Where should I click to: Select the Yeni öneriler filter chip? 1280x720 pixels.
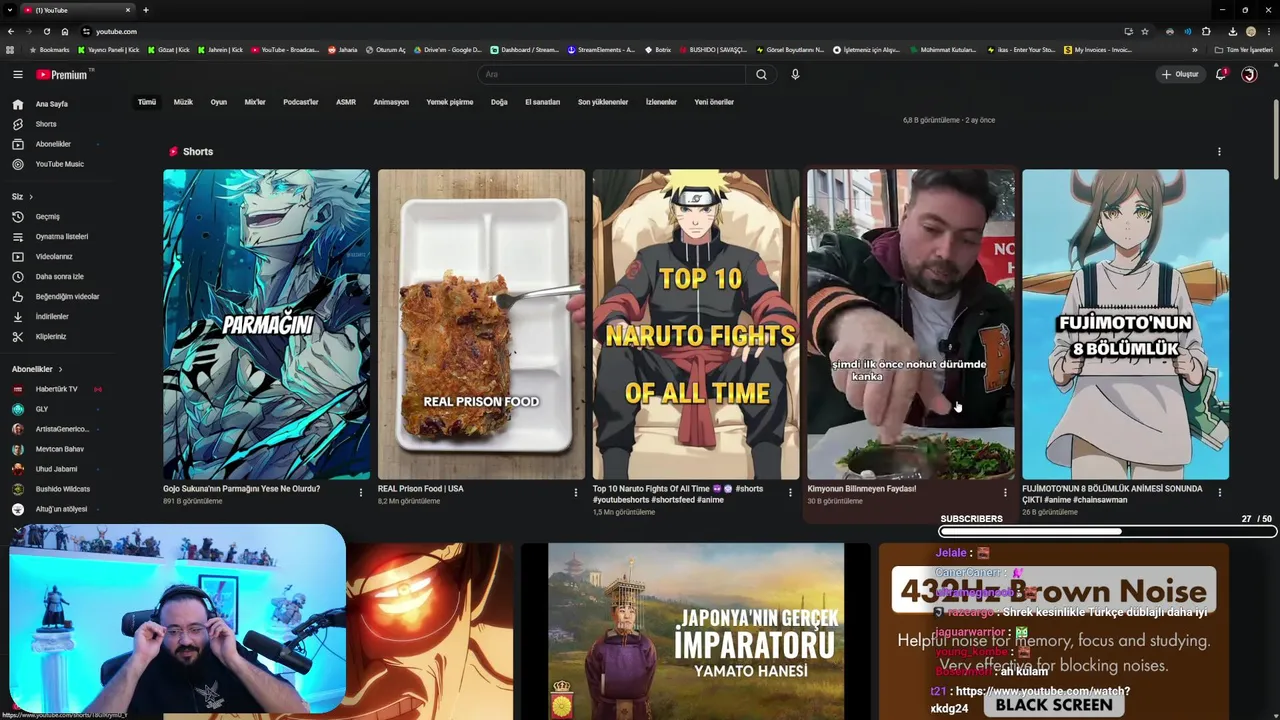(714, 102)
